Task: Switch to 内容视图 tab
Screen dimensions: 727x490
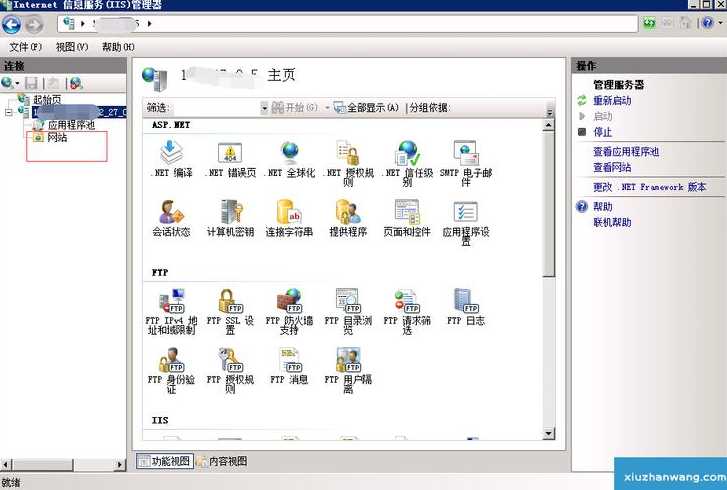Action: [x=222, y=461]
